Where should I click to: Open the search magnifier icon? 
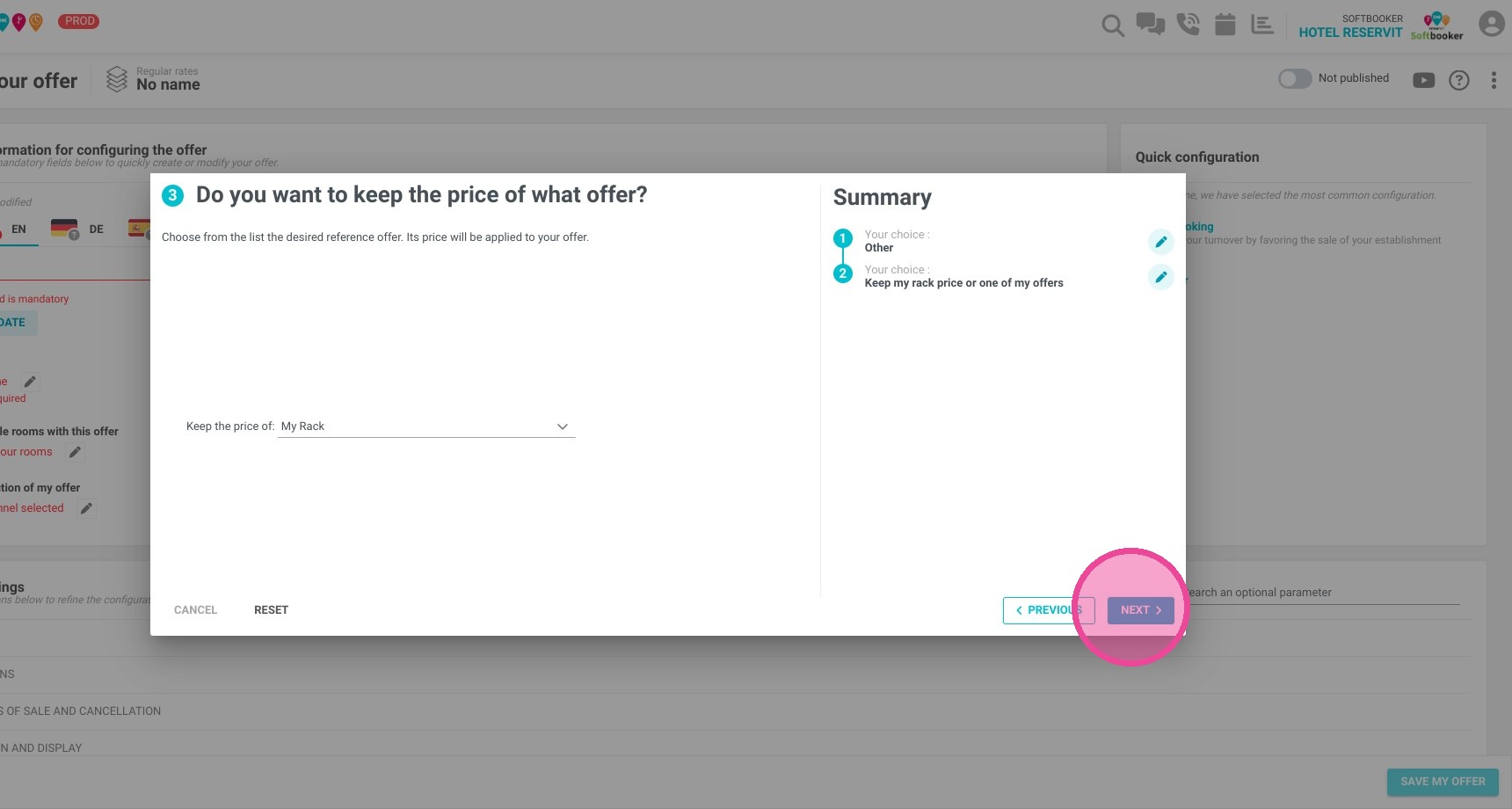pos(1113,26)
